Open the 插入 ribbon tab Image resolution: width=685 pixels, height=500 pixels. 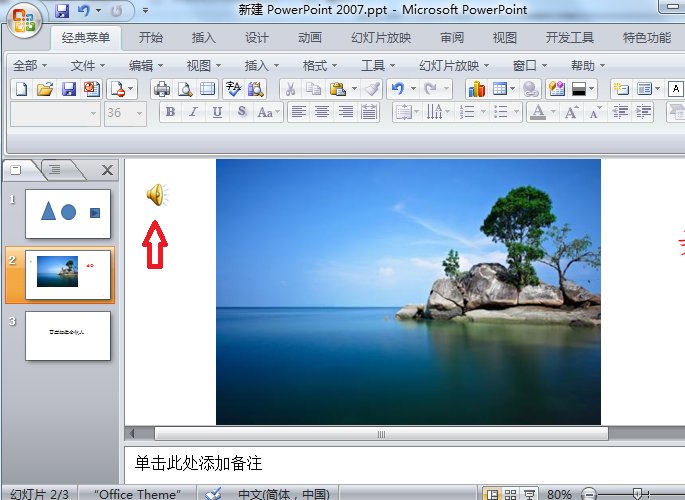pyautogui.click(x=204, y=38)
